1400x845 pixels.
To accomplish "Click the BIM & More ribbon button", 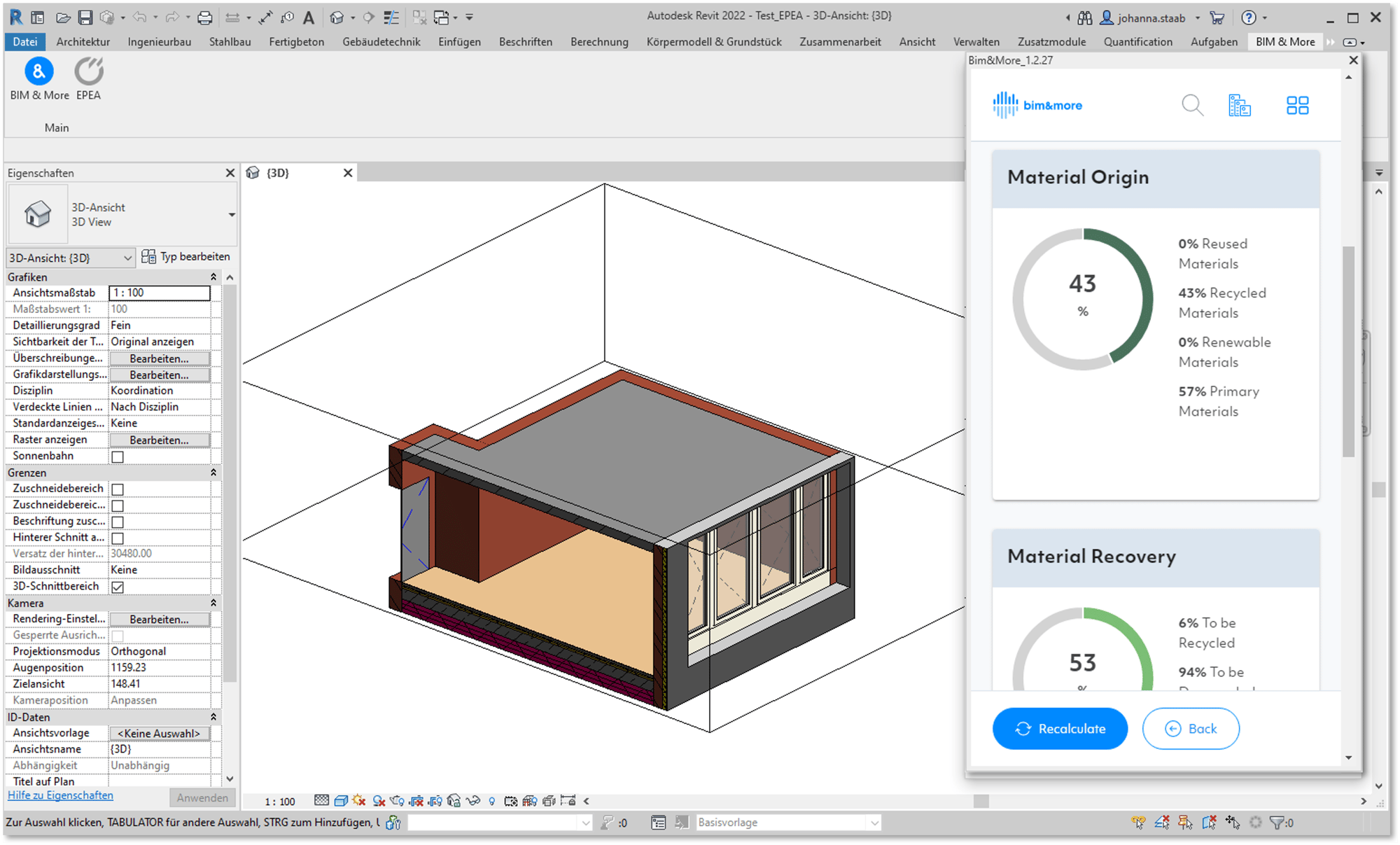I will (39, 79).
